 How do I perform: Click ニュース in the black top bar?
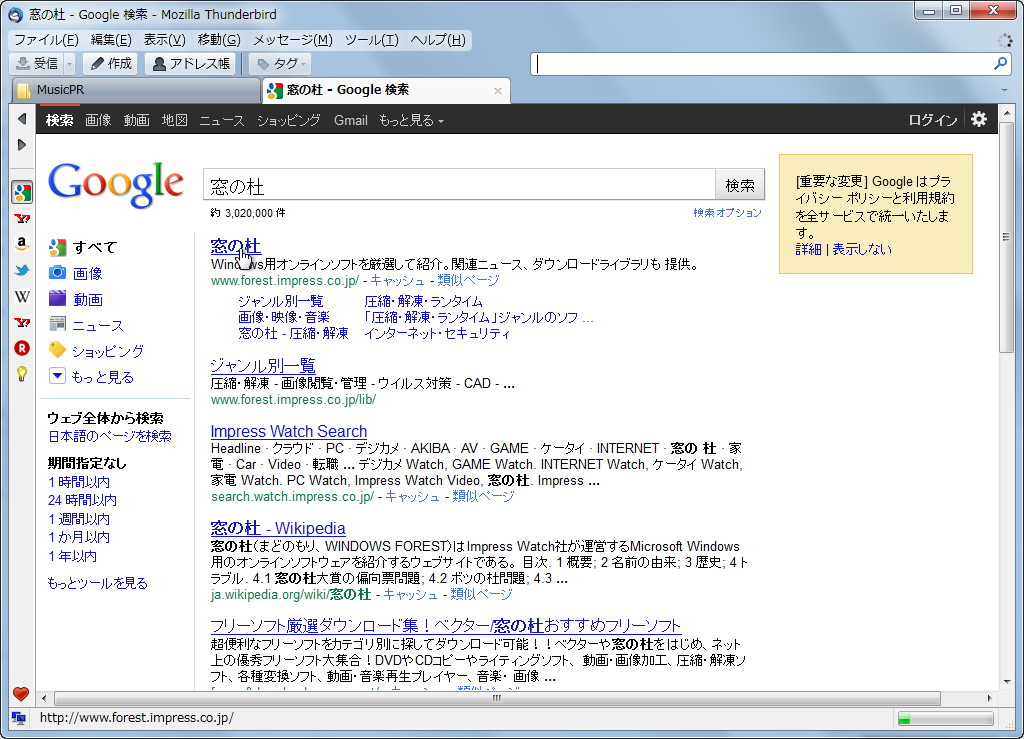coord(222,120)
